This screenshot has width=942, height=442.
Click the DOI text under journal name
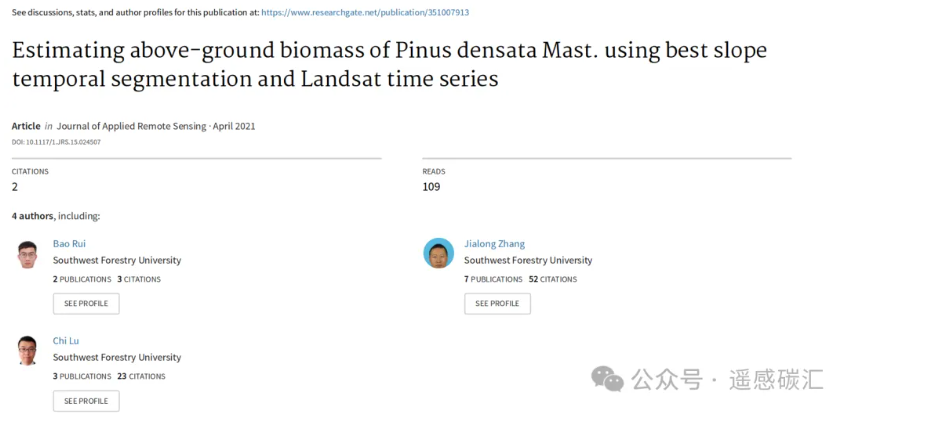56,142
